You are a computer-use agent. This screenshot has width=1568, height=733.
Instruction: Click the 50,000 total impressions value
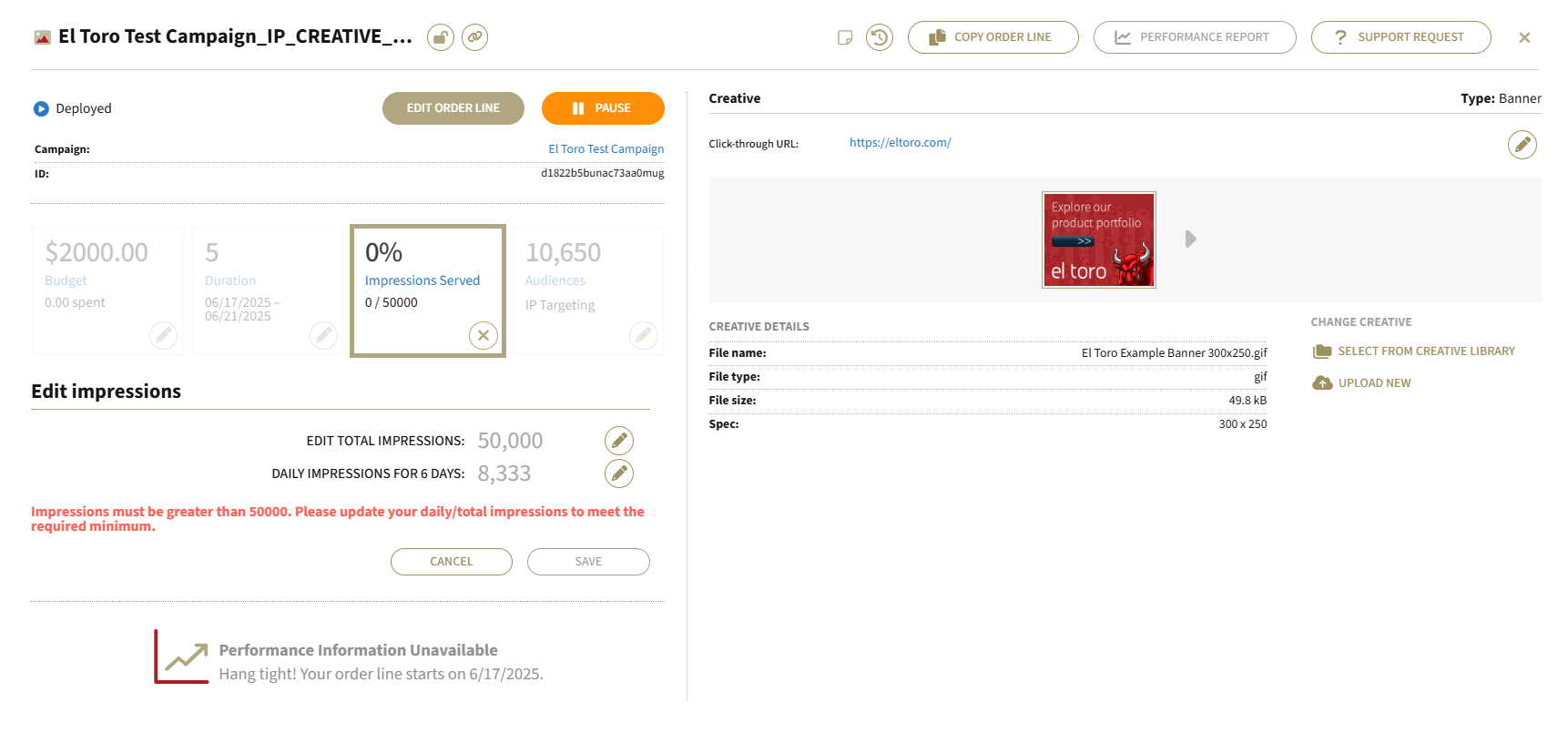click(x=510, y=441)
